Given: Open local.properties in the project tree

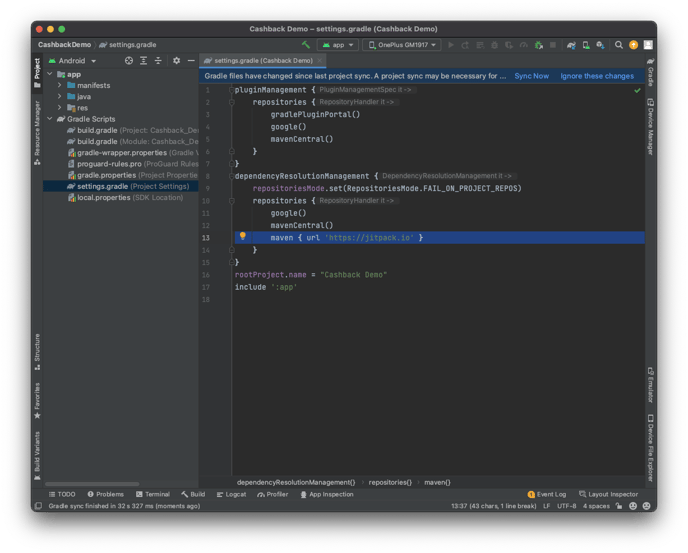Looking at the screenshot, I should pyautogui.click(x=103, y=197).
